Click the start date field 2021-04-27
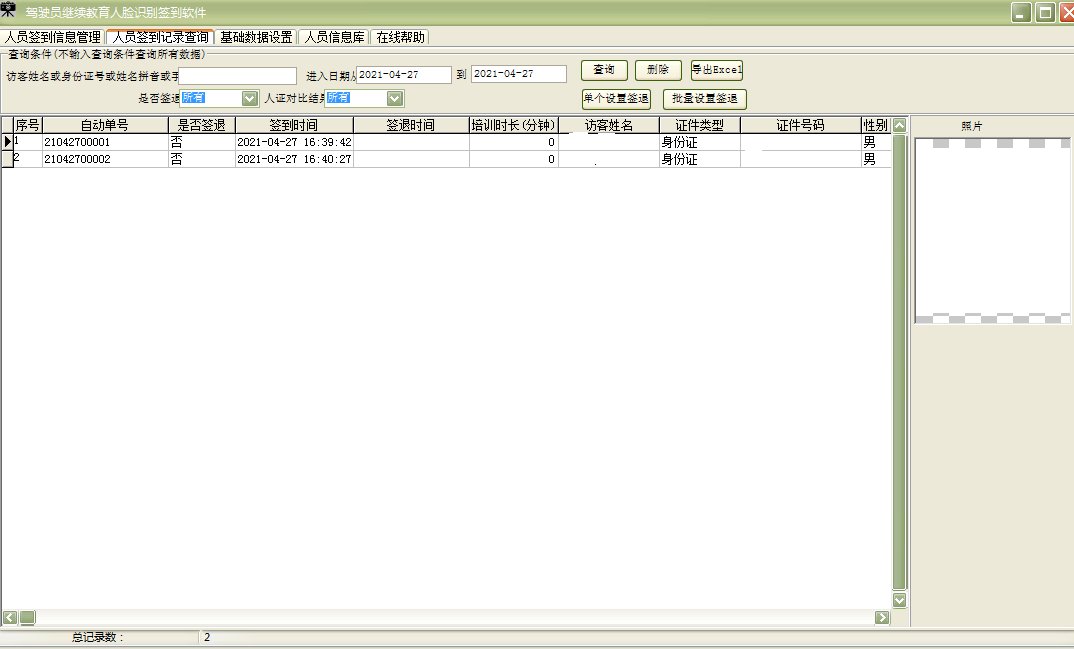The height and width of the screenshot is (649, 1074). tap(404, 75)
